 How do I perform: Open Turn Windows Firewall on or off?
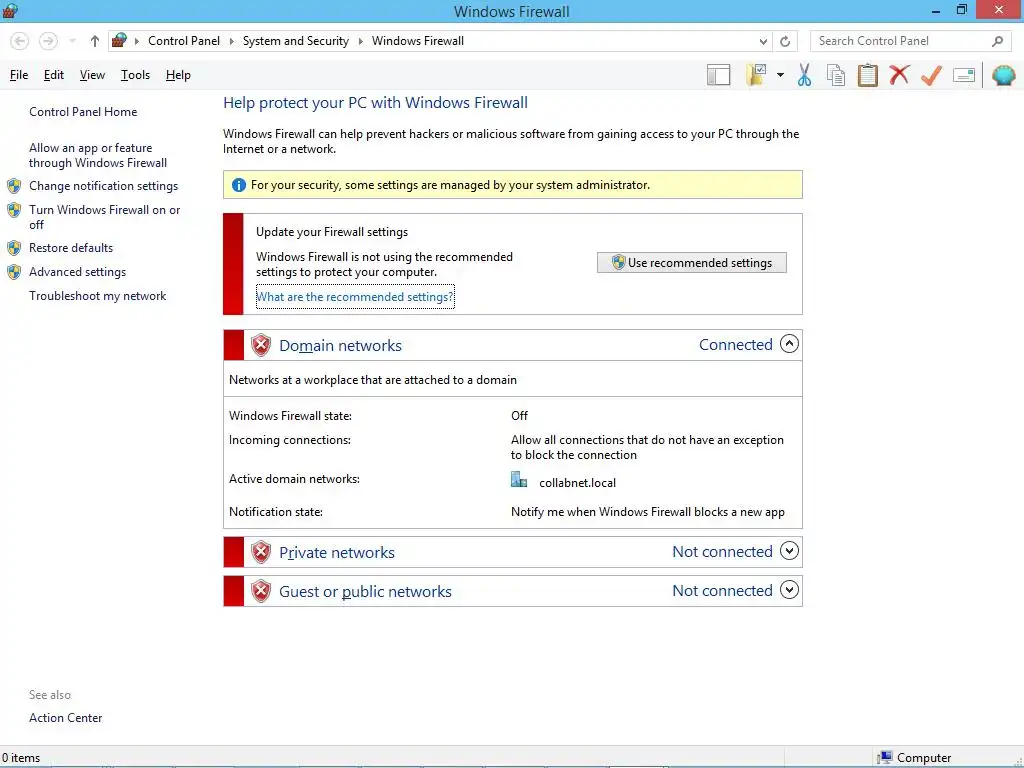click(x=104, y=217)
